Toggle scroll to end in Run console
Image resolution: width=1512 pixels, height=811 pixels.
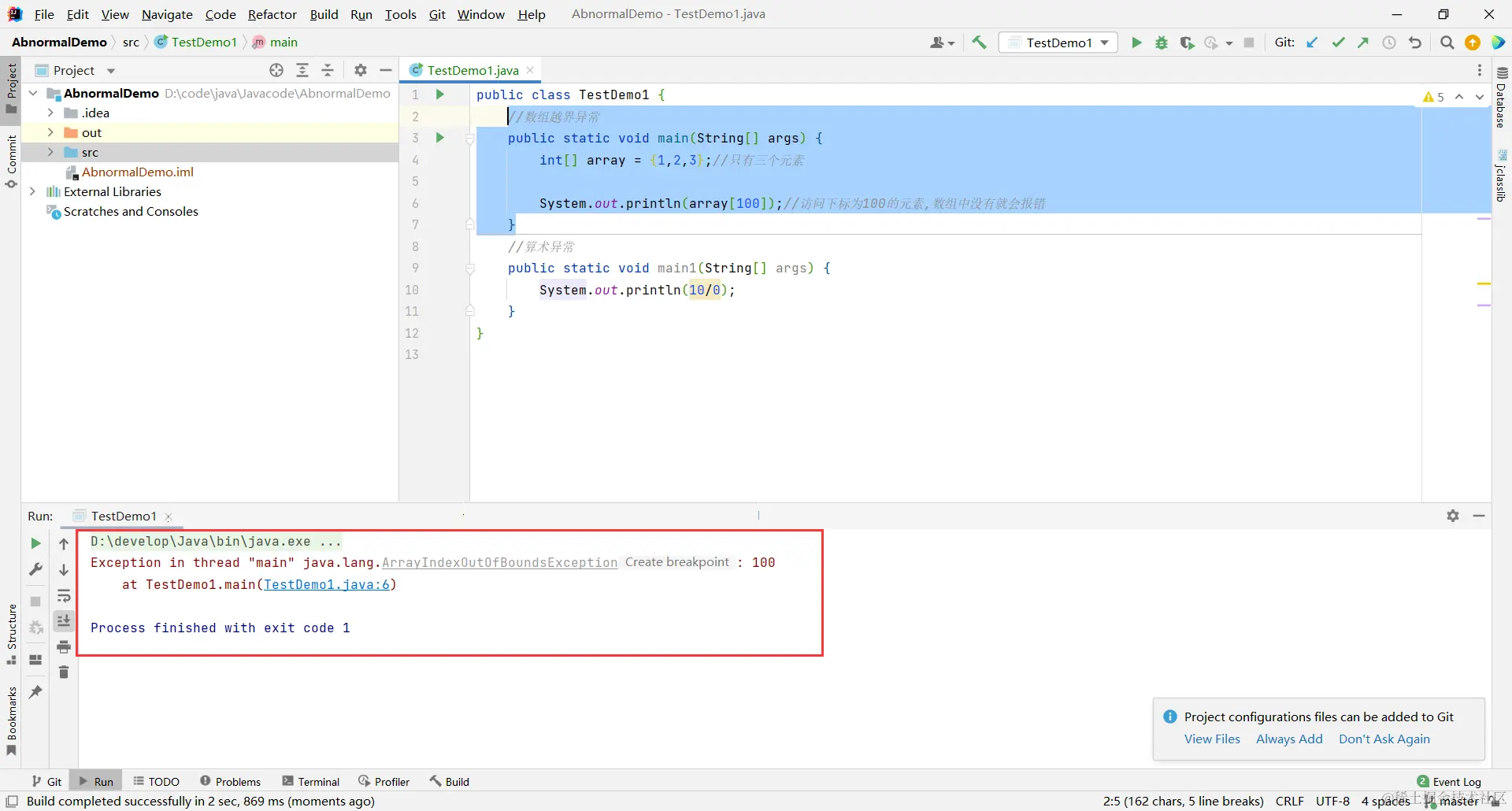pos(64,621)
